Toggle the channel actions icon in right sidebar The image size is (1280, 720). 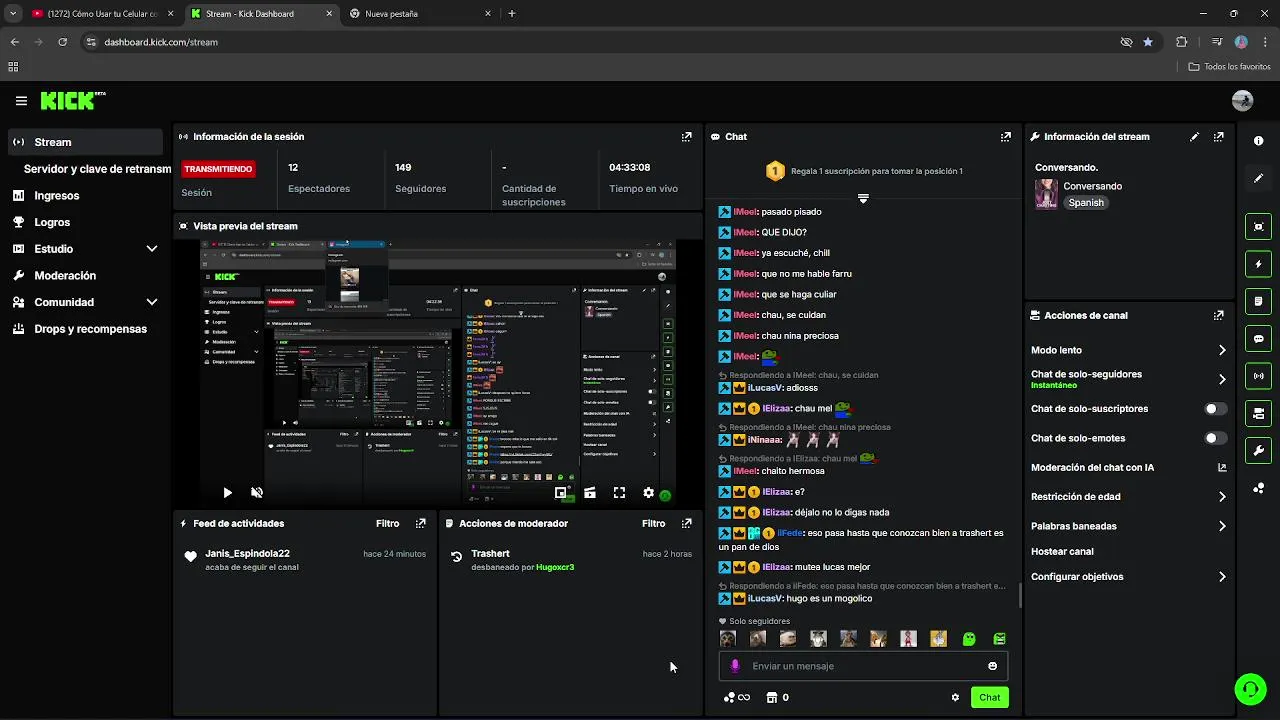click(x=1258, y=413)
